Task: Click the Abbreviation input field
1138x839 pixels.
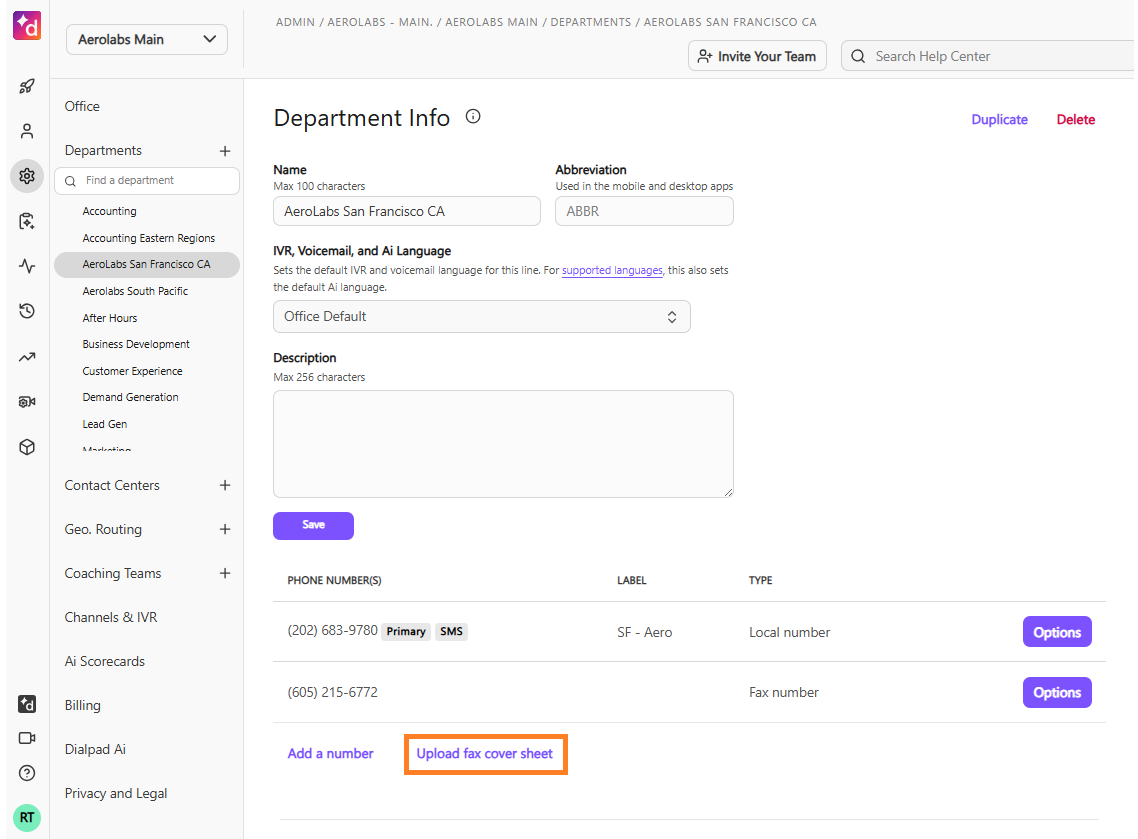Action: [644, 211]
